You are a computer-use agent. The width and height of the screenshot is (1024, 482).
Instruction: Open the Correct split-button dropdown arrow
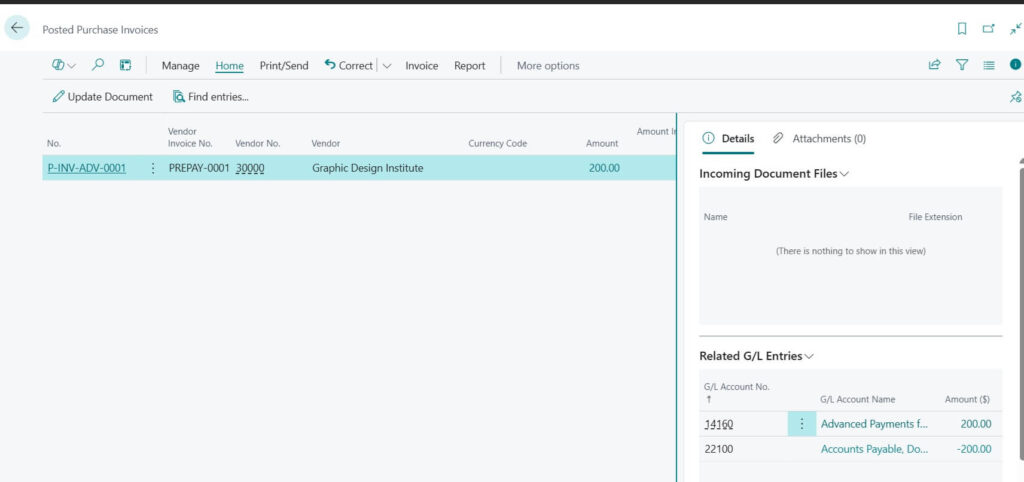coord(387,66)
